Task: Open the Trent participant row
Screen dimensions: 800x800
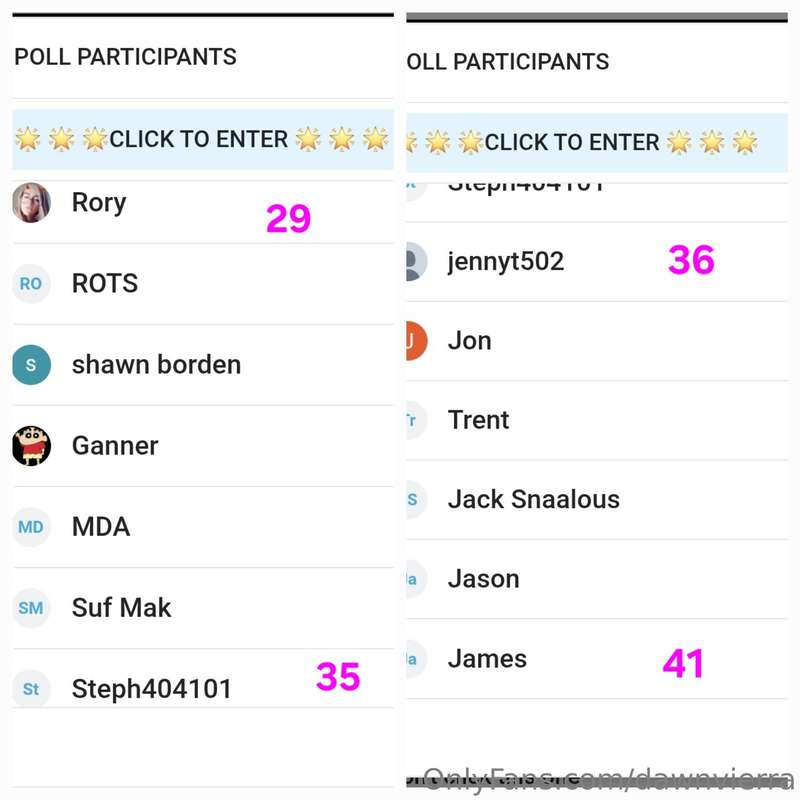Action: tap(597, 420)
